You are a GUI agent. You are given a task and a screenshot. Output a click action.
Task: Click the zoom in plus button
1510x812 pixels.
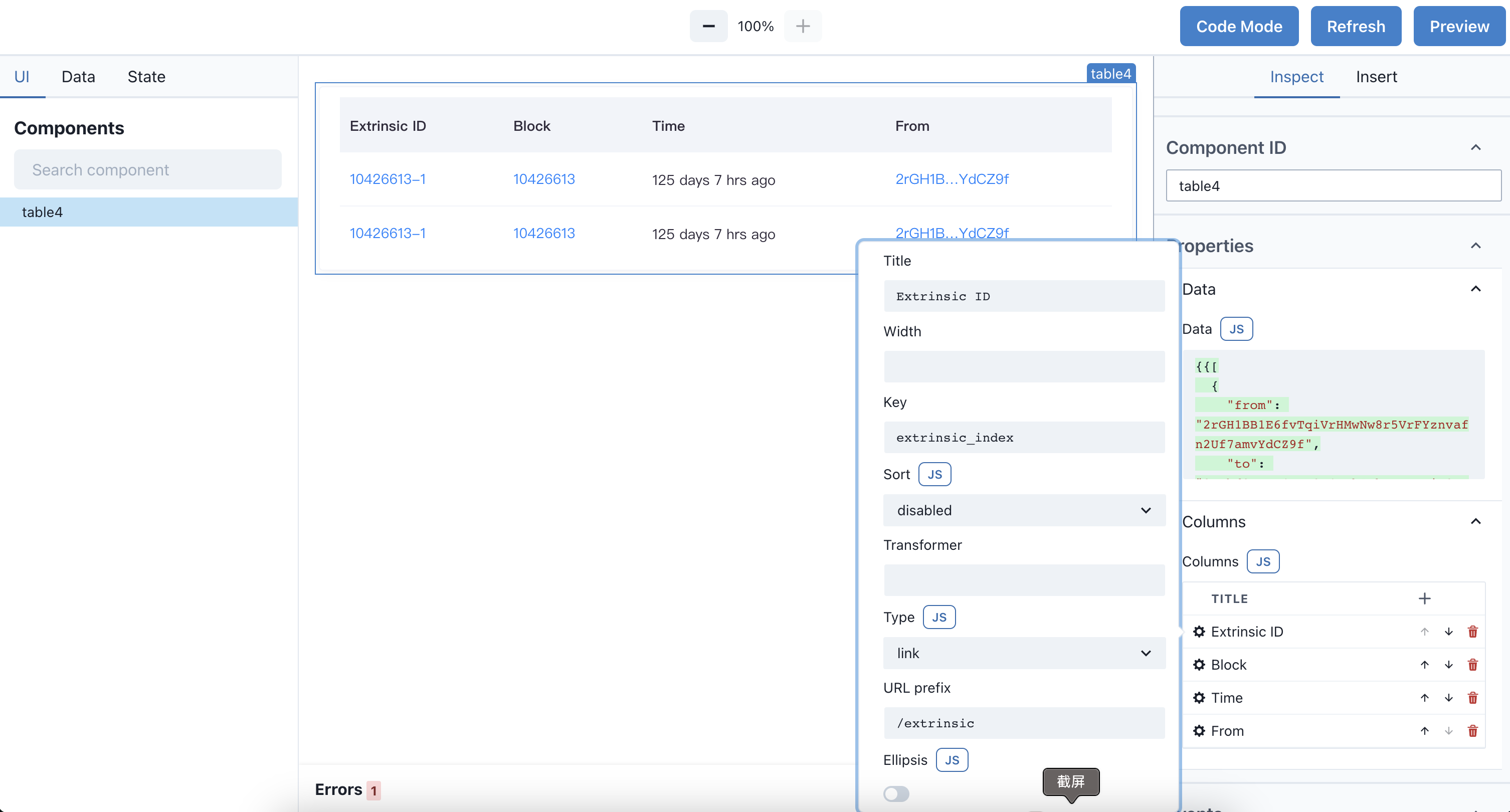point(803,27)
